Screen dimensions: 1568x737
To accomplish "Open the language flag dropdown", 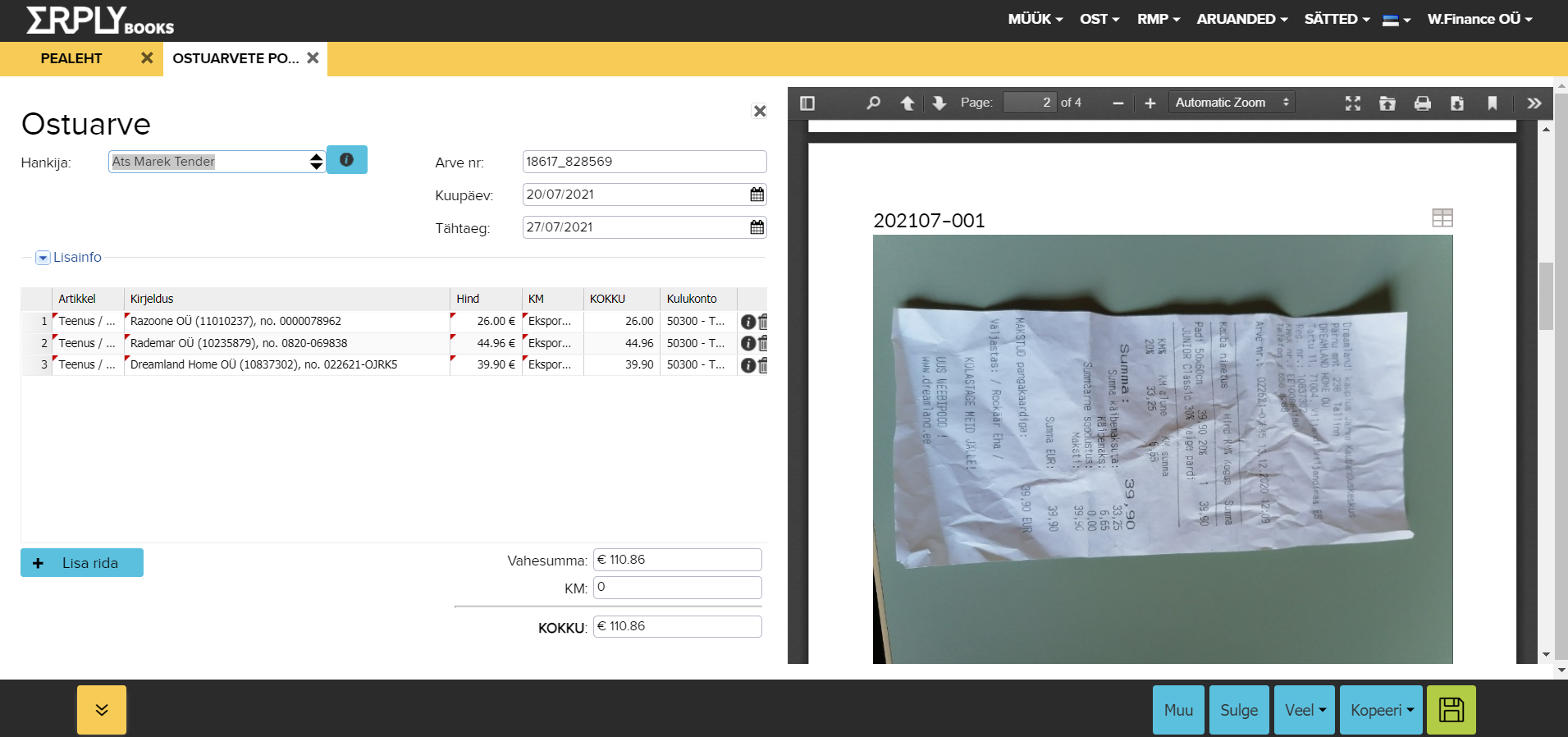I will pyautogui.click(x=1396, y=20).
